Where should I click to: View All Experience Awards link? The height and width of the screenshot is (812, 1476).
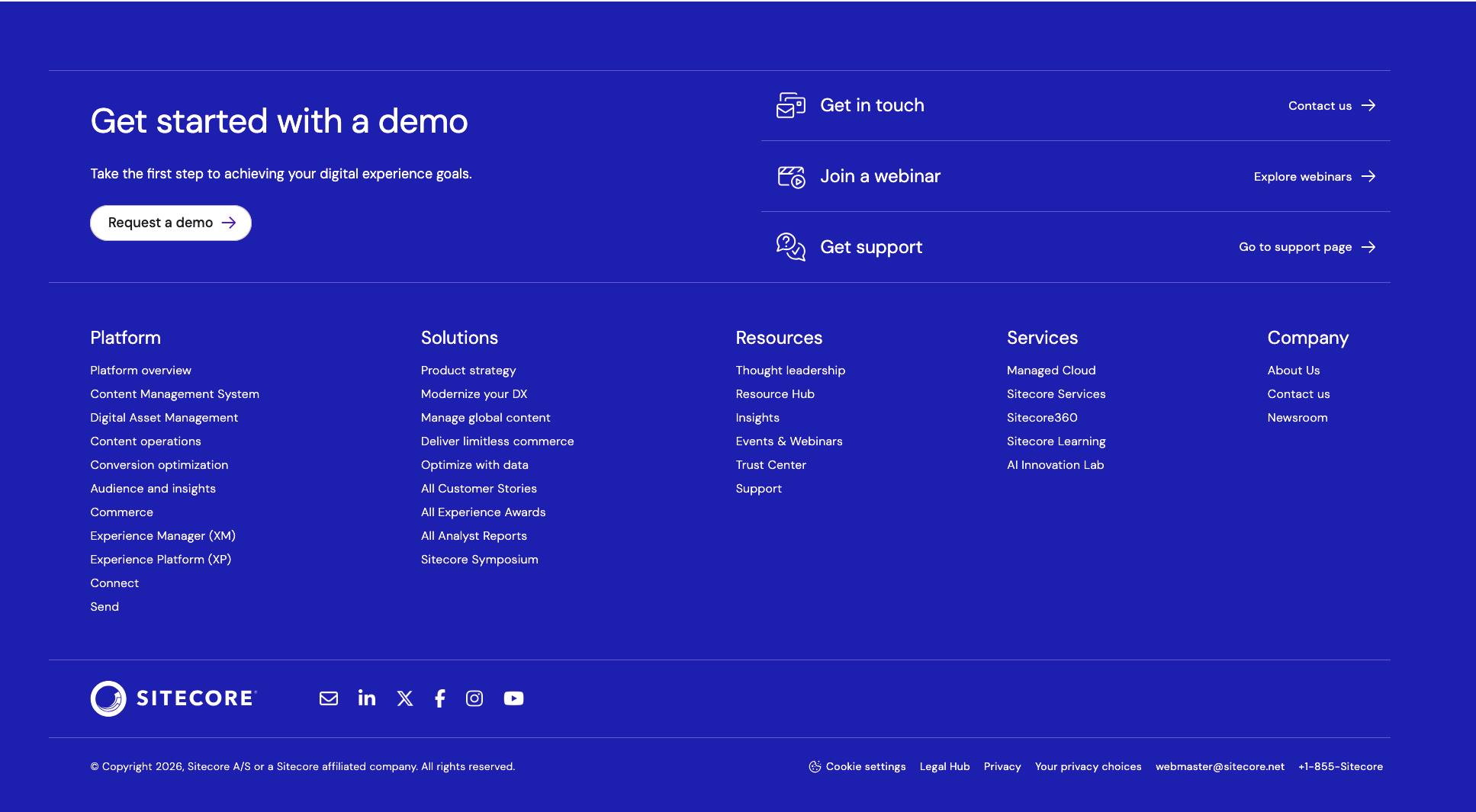tap(484, 512)
